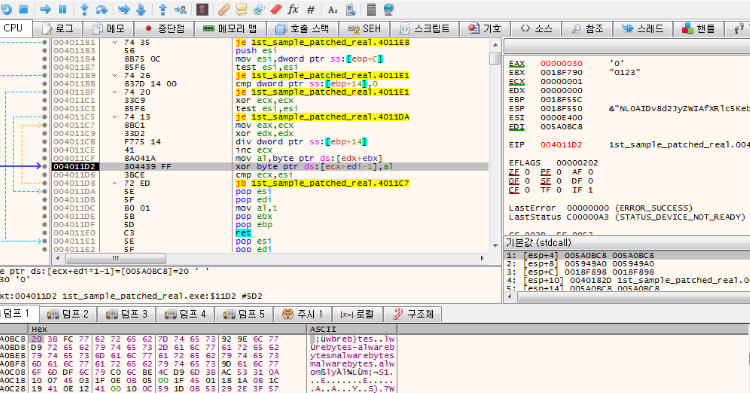750x393 pixels.
Task: Open the 핸들 handles tab
Action: (x=698, y=29)
